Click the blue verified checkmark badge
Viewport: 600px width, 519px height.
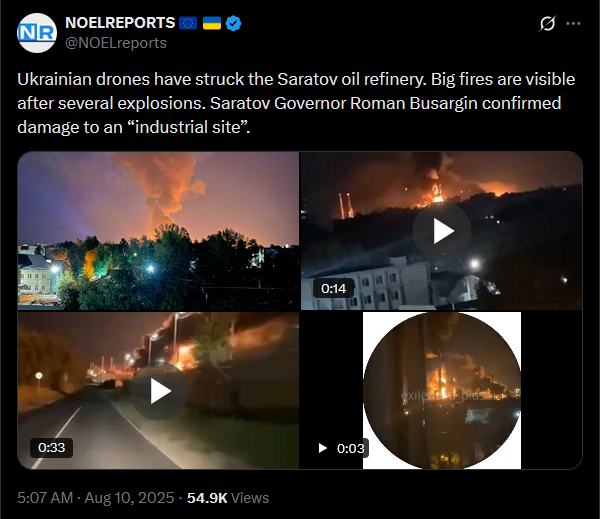coord(233,23)
